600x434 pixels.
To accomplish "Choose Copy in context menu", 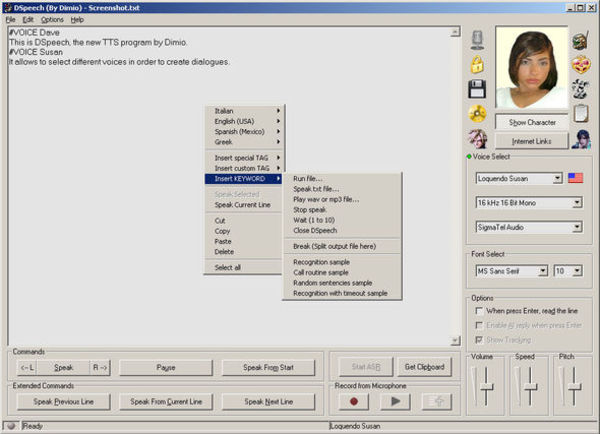I will pos(244,231).
